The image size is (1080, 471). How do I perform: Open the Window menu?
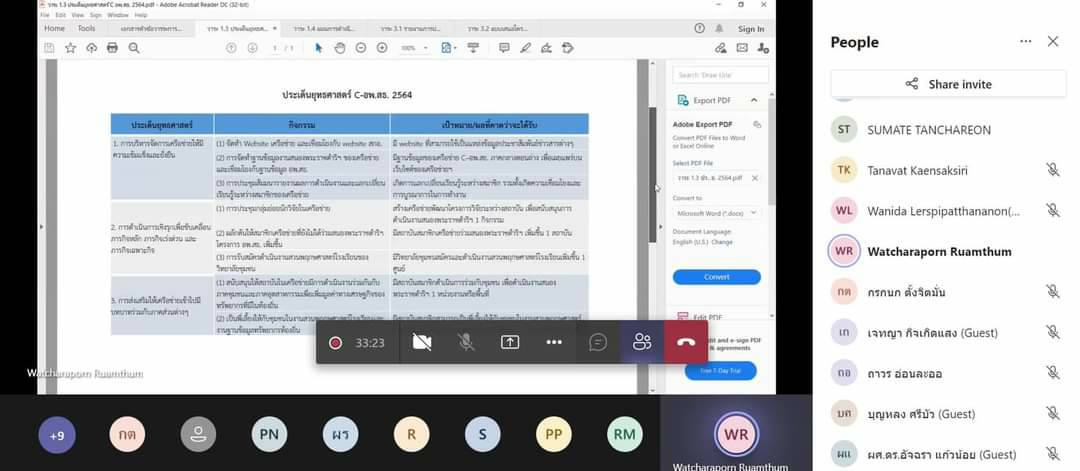[117, 15]
